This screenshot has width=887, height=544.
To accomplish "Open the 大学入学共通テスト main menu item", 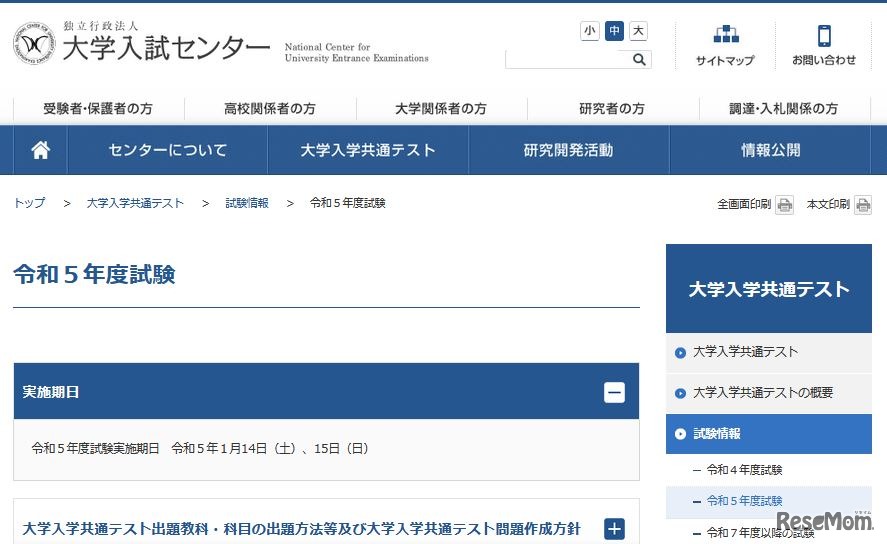I will tap(368, 150).
